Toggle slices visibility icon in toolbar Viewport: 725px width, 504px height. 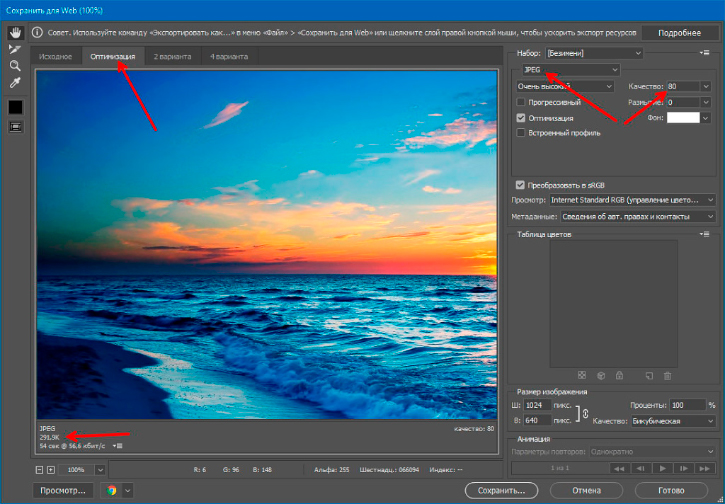(x=15, y=127)
